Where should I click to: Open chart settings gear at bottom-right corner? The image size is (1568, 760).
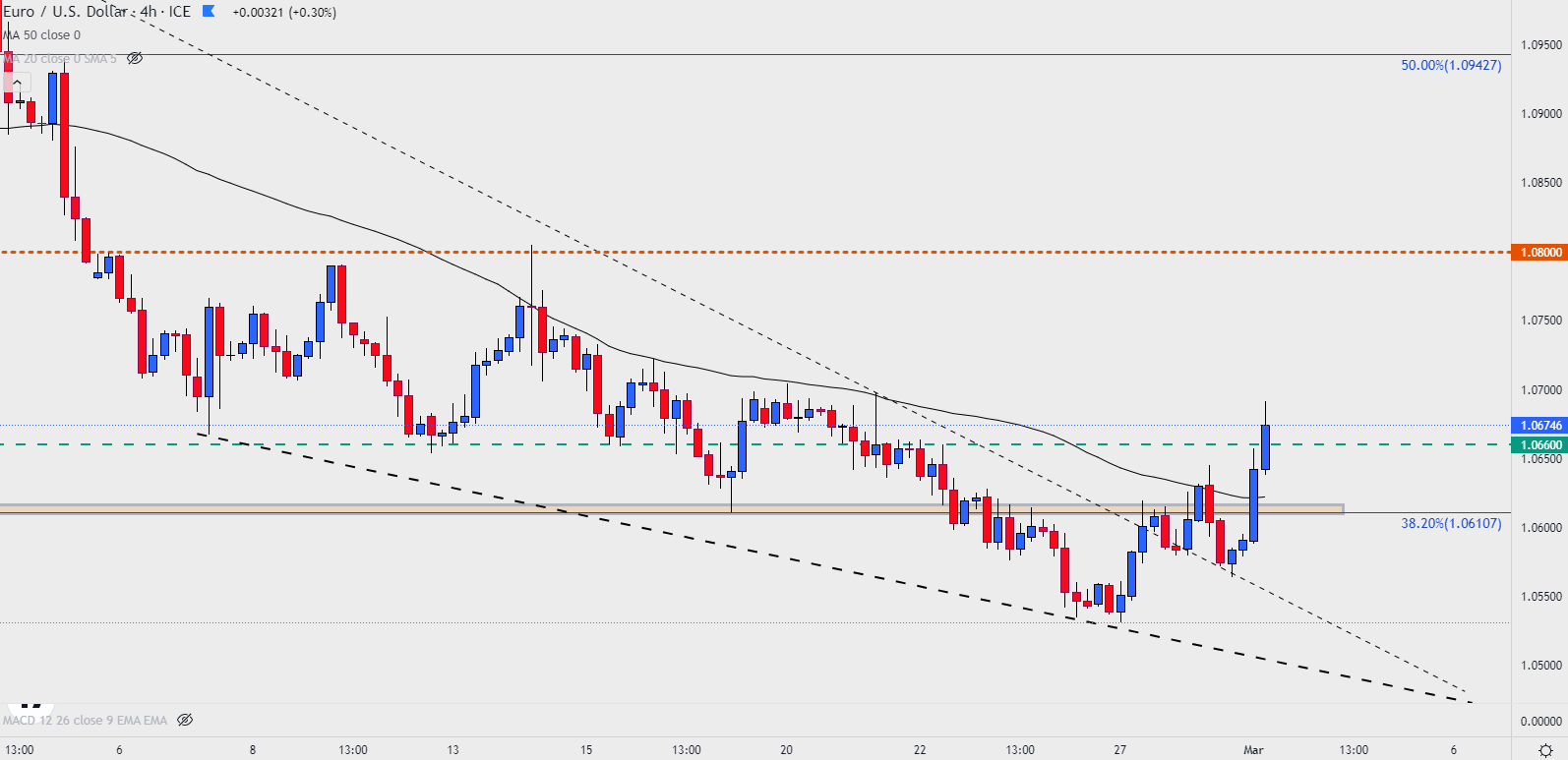[1545, 749]
